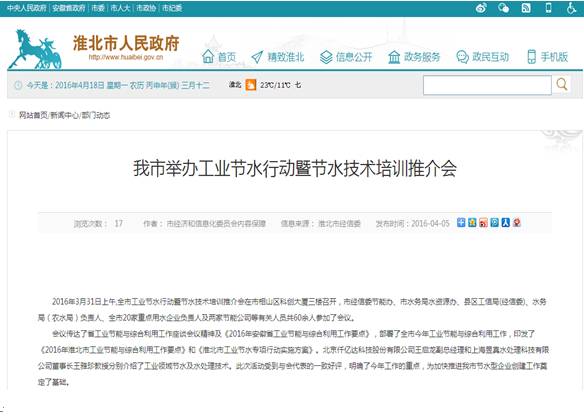Click the http://www.huaibei.gov.cn URL text
This screenshot has width=584, height=416.
(x=126, y=57)
